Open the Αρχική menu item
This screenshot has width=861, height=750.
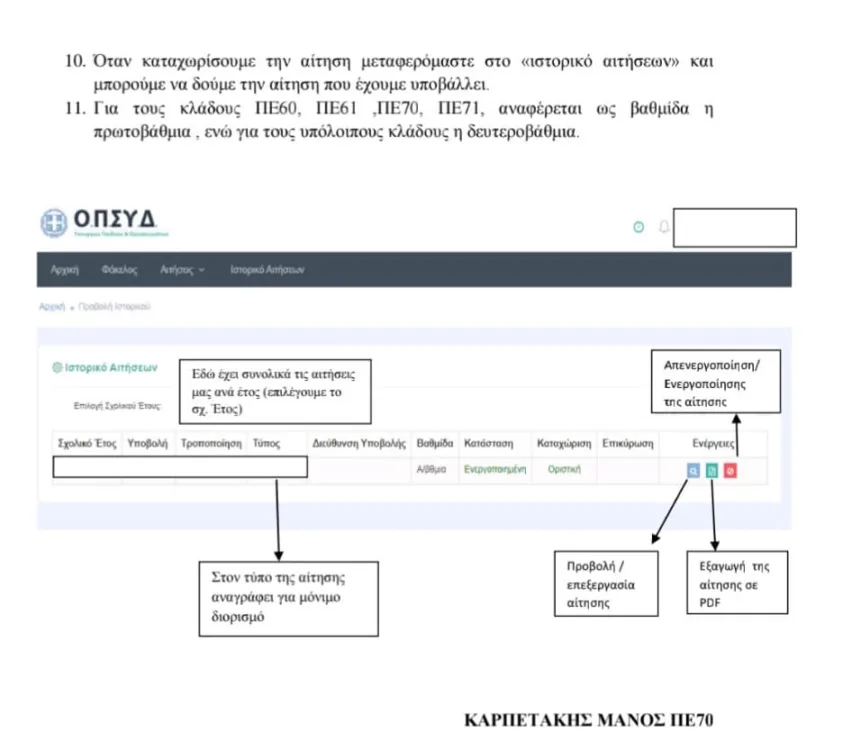(65, 270)
